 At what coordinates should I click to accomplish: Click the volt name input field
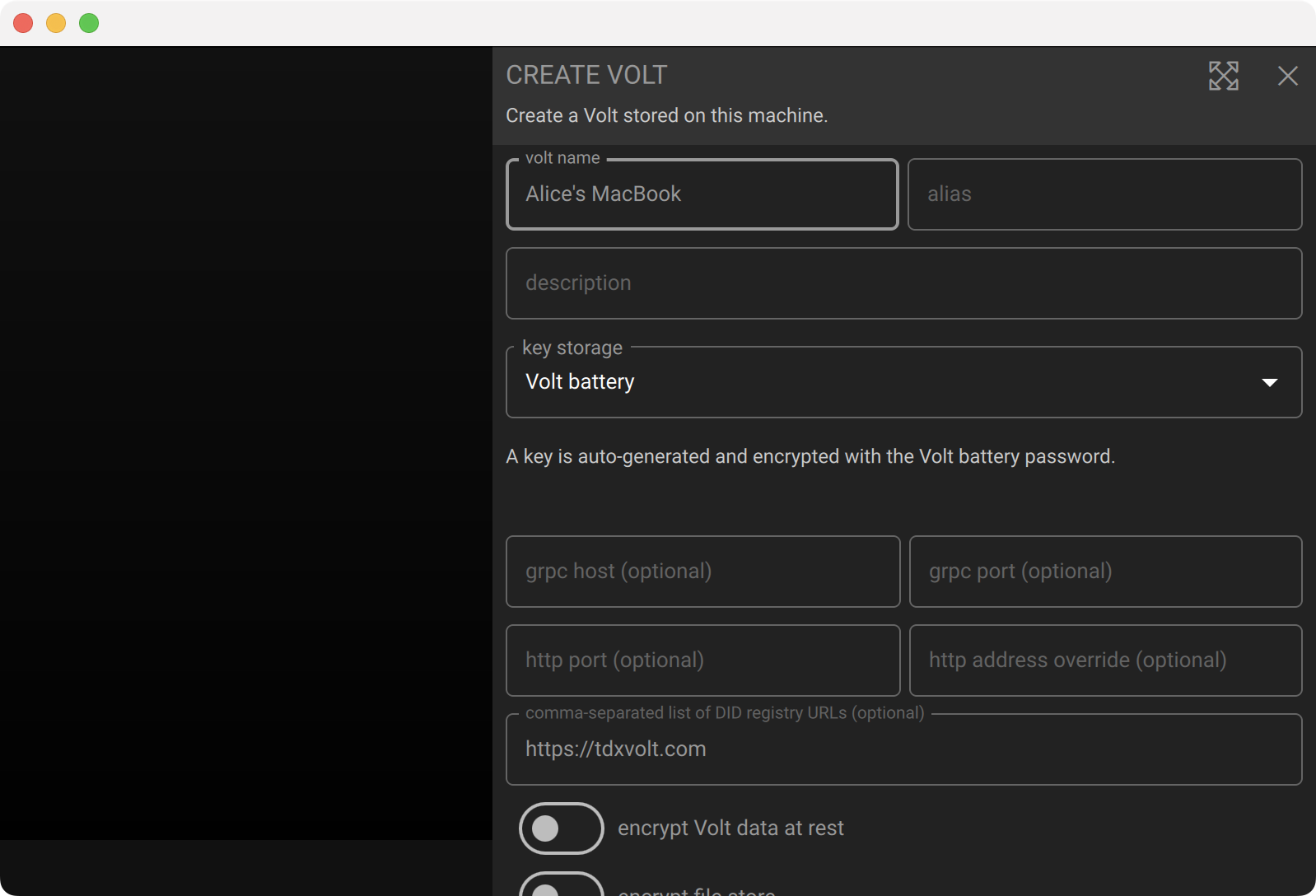point(702,194)
